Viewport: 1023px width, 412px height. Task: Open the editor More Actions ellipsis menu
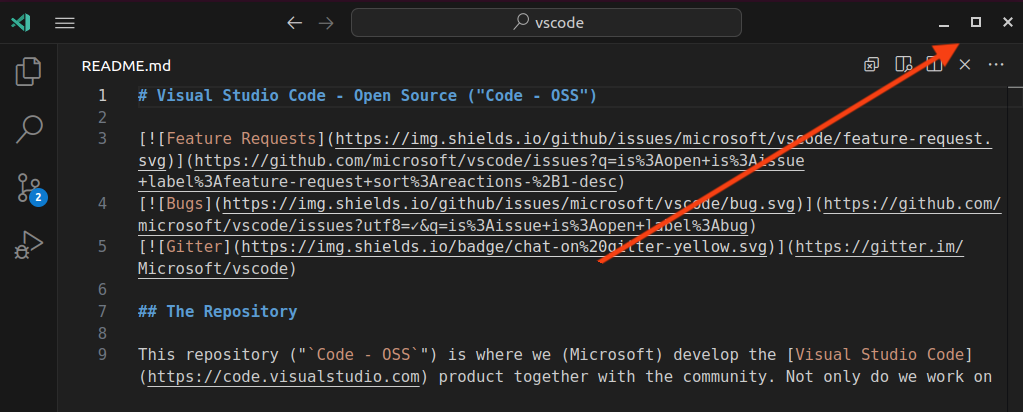tap(995, 65)
